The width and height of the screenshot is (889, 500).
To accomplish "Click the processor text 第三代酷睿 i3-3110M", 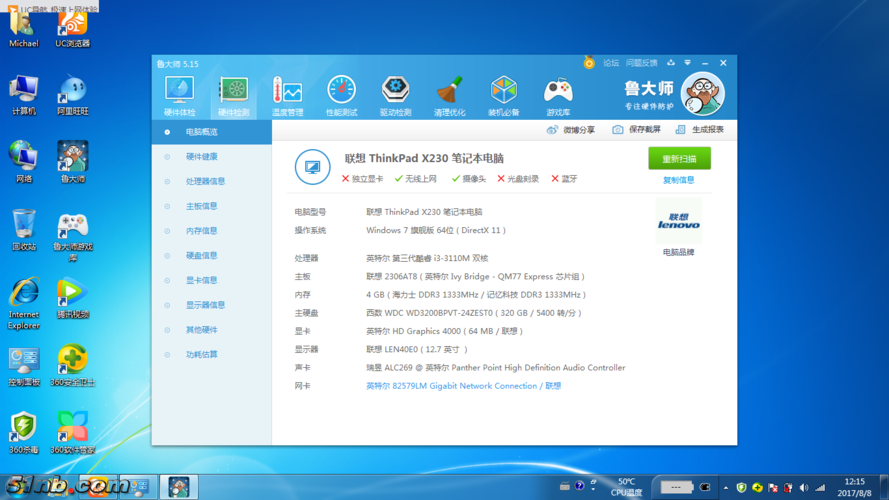I will [427, 259].
